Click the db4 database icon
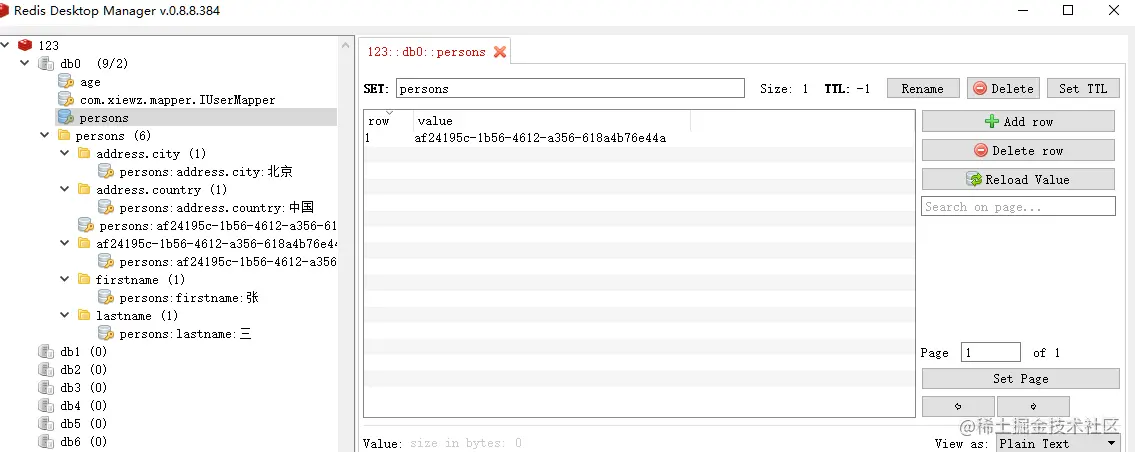 (x=46, y=406)
